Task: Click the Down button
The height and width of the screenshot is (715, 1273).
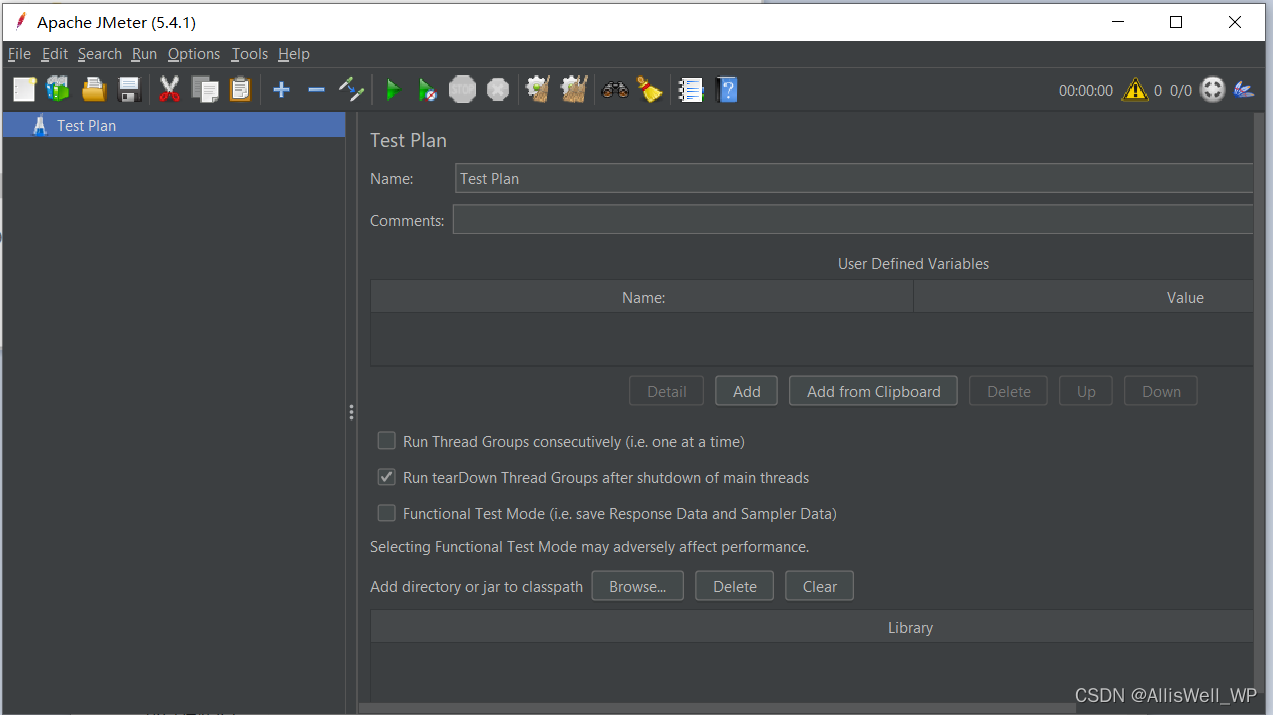Action: [1161, 392]
